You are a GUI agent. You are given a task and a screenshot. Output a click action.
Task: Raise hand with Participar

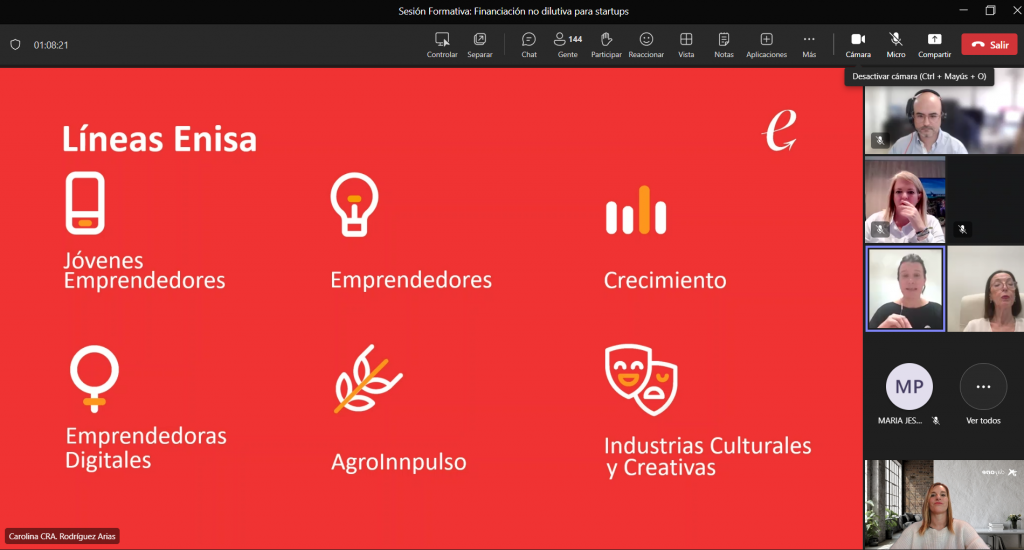click(606, 45)
